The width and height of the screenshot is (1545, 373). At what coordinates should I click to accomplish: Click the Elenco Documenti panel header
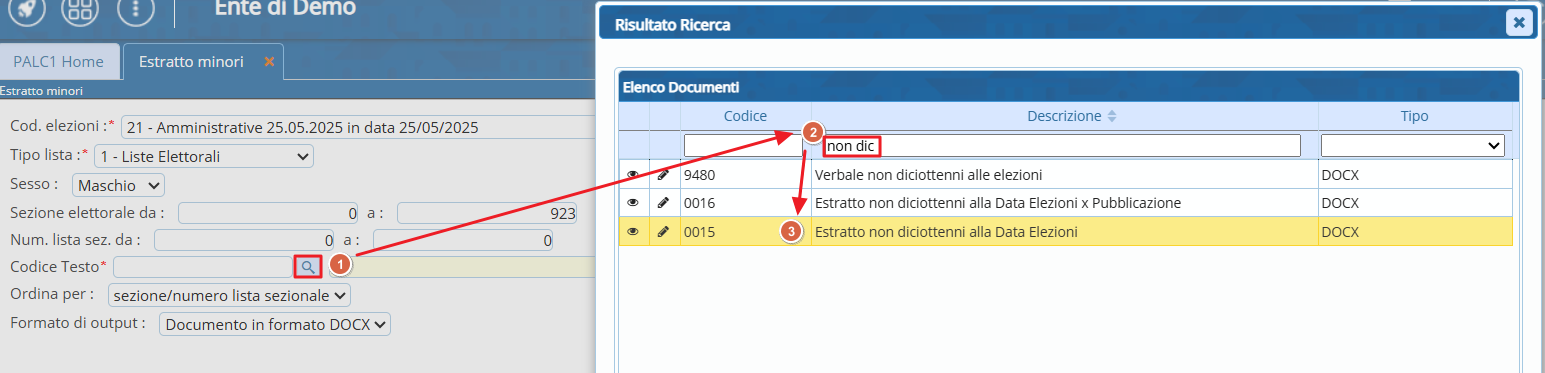[1069, 87]
